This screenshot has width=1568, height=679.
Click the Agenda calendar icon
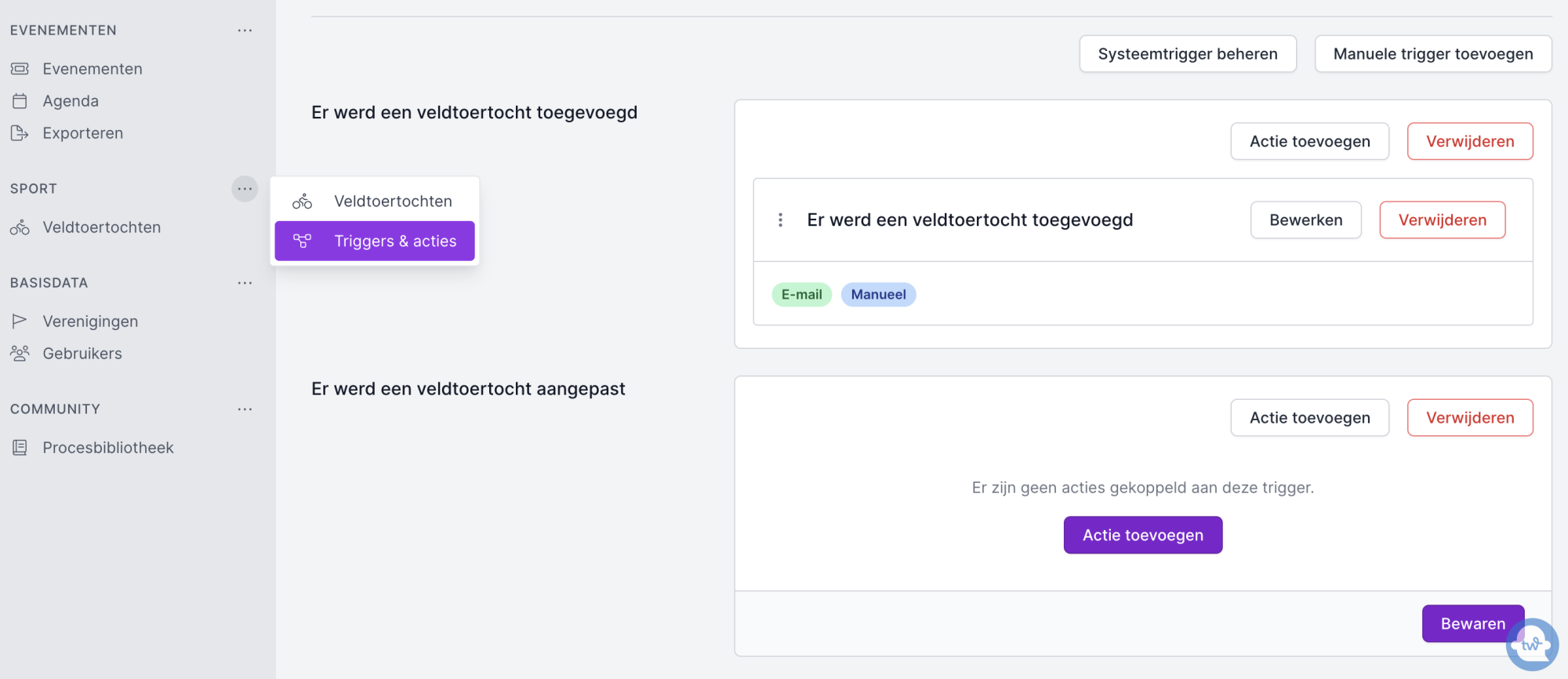(20, 101)
